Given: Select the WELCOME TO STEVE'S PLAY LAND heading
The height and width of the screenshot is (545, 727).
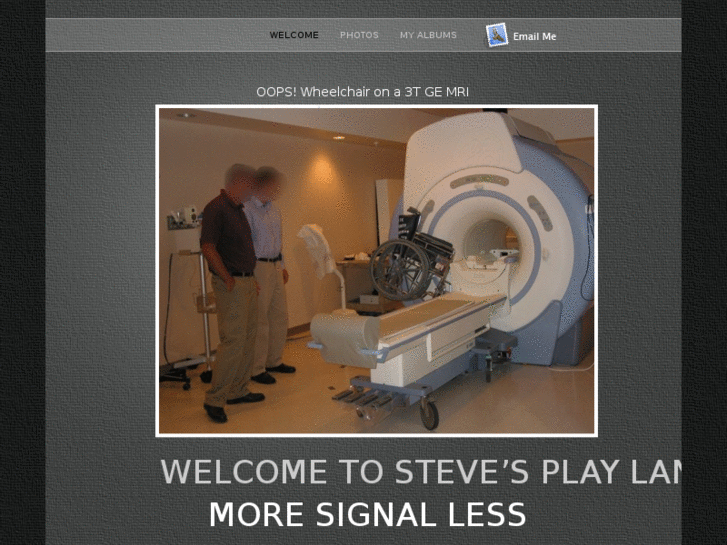Looking at the screenshot, I should [x=421, y=472].
